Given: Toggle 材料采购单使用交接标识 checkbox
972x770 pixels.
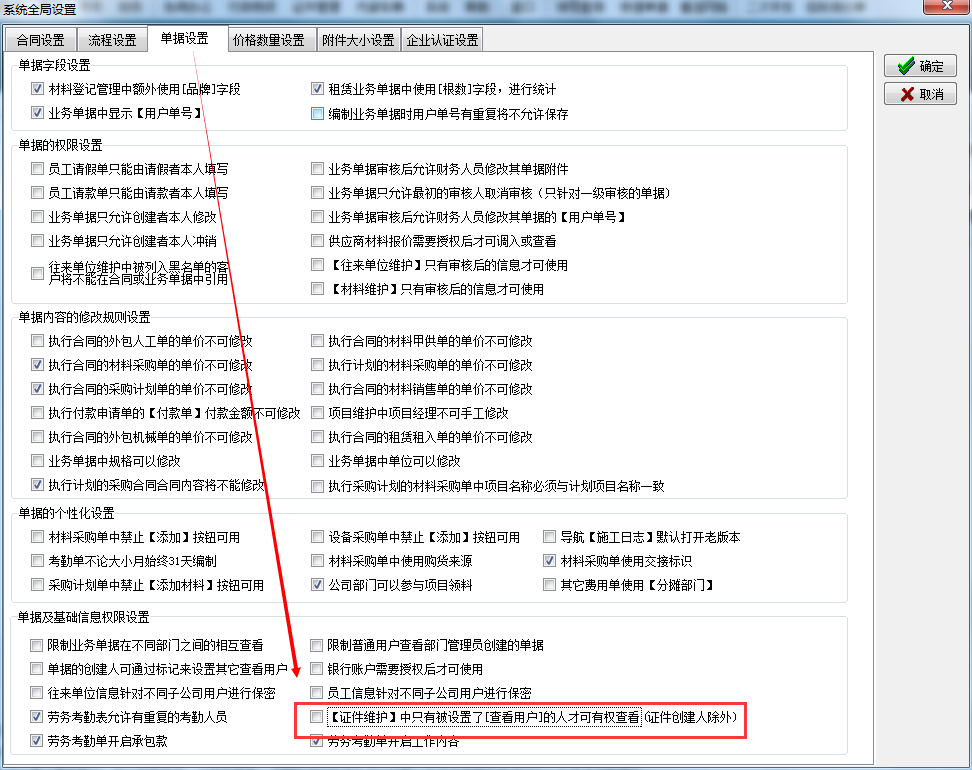Looking at the screenshot, I should (549, 561).
